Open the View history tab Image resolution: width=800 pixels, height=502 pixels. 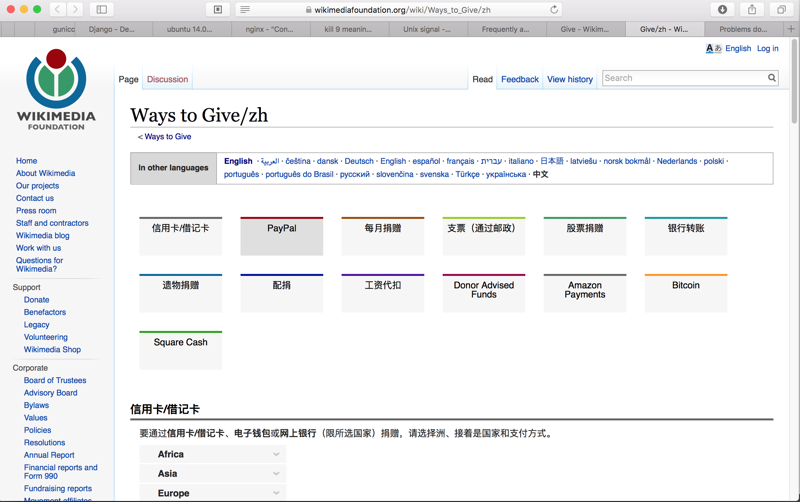click(x=570, y=79)
